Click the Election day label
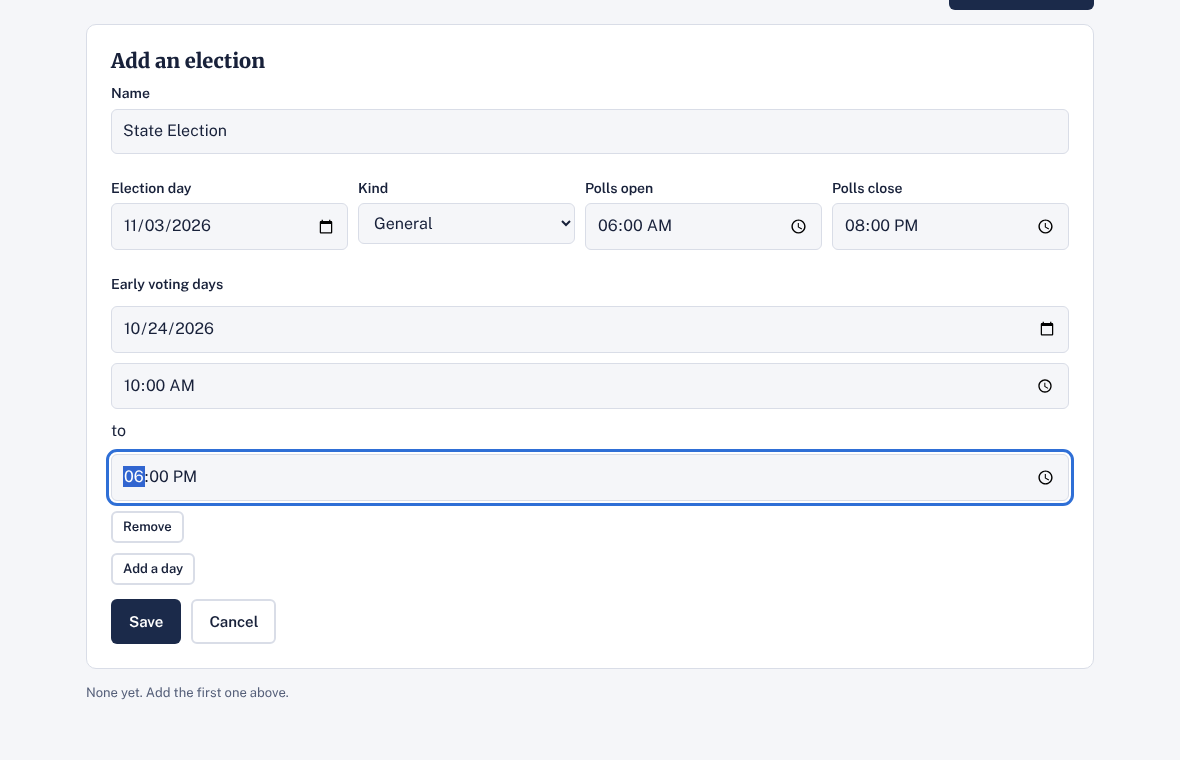 pos(151,188)
